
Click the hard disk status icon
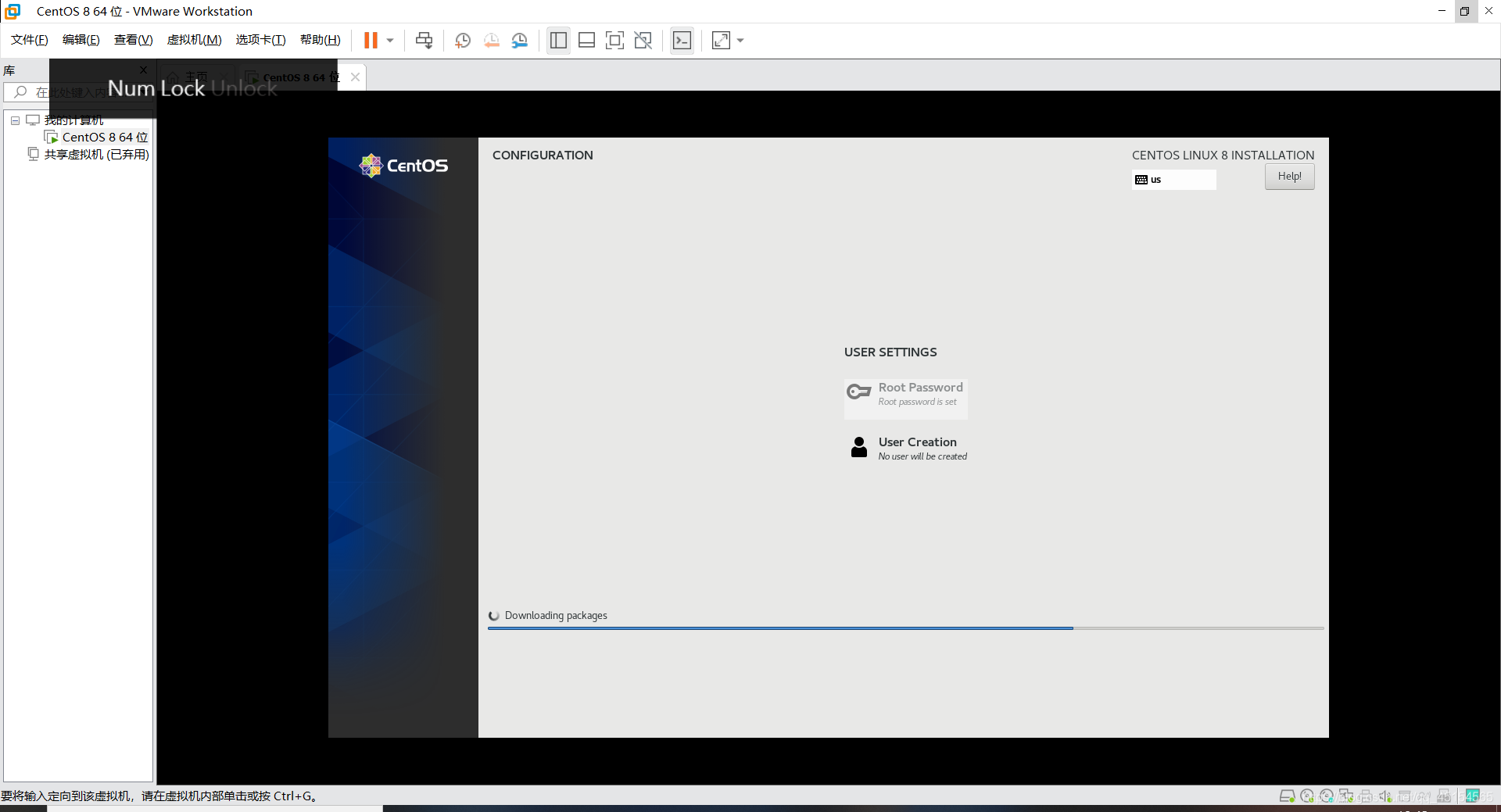(1287, 796)
